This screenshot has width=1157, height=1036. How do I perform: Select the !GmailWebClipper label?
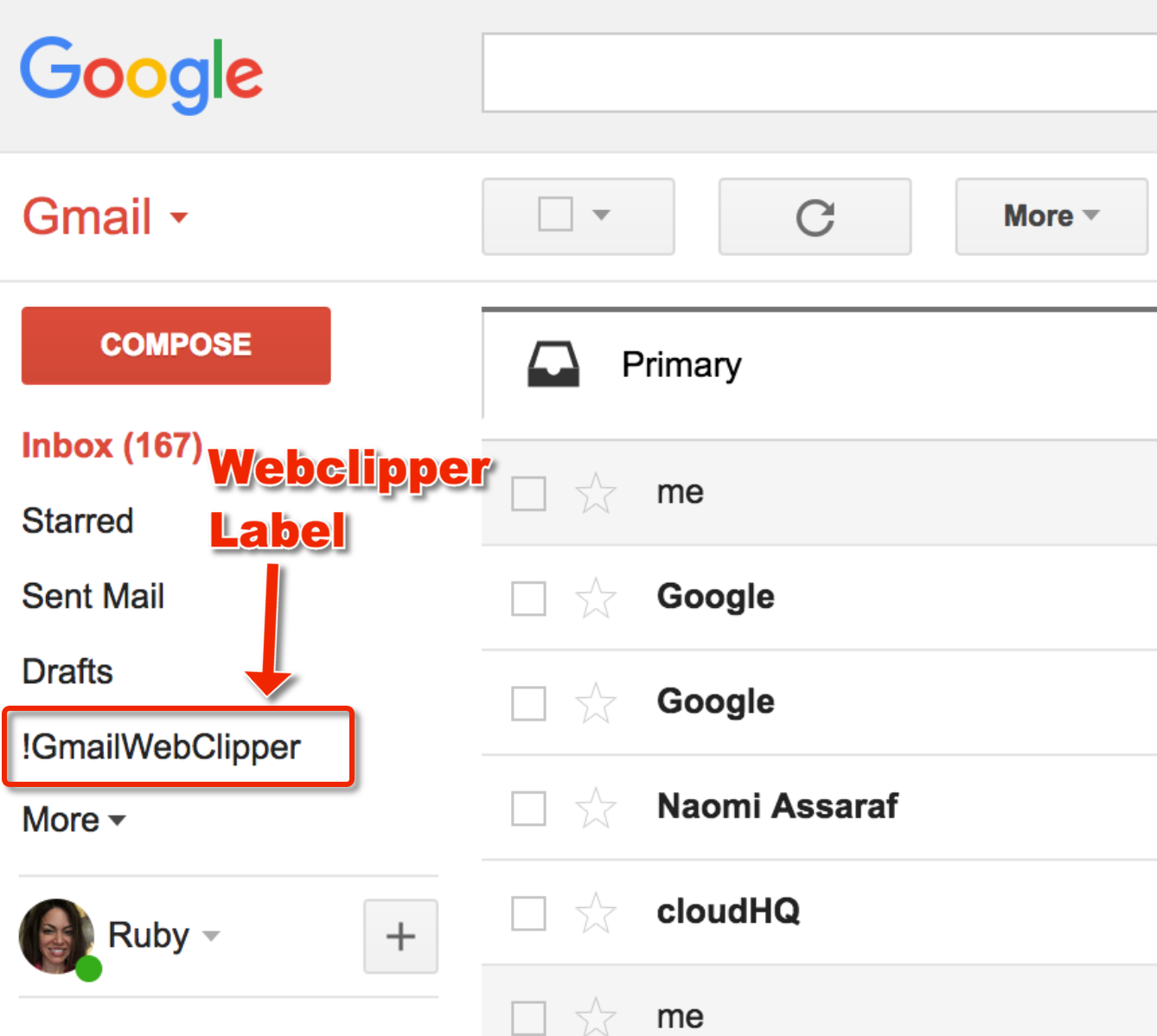pos(161,747)
